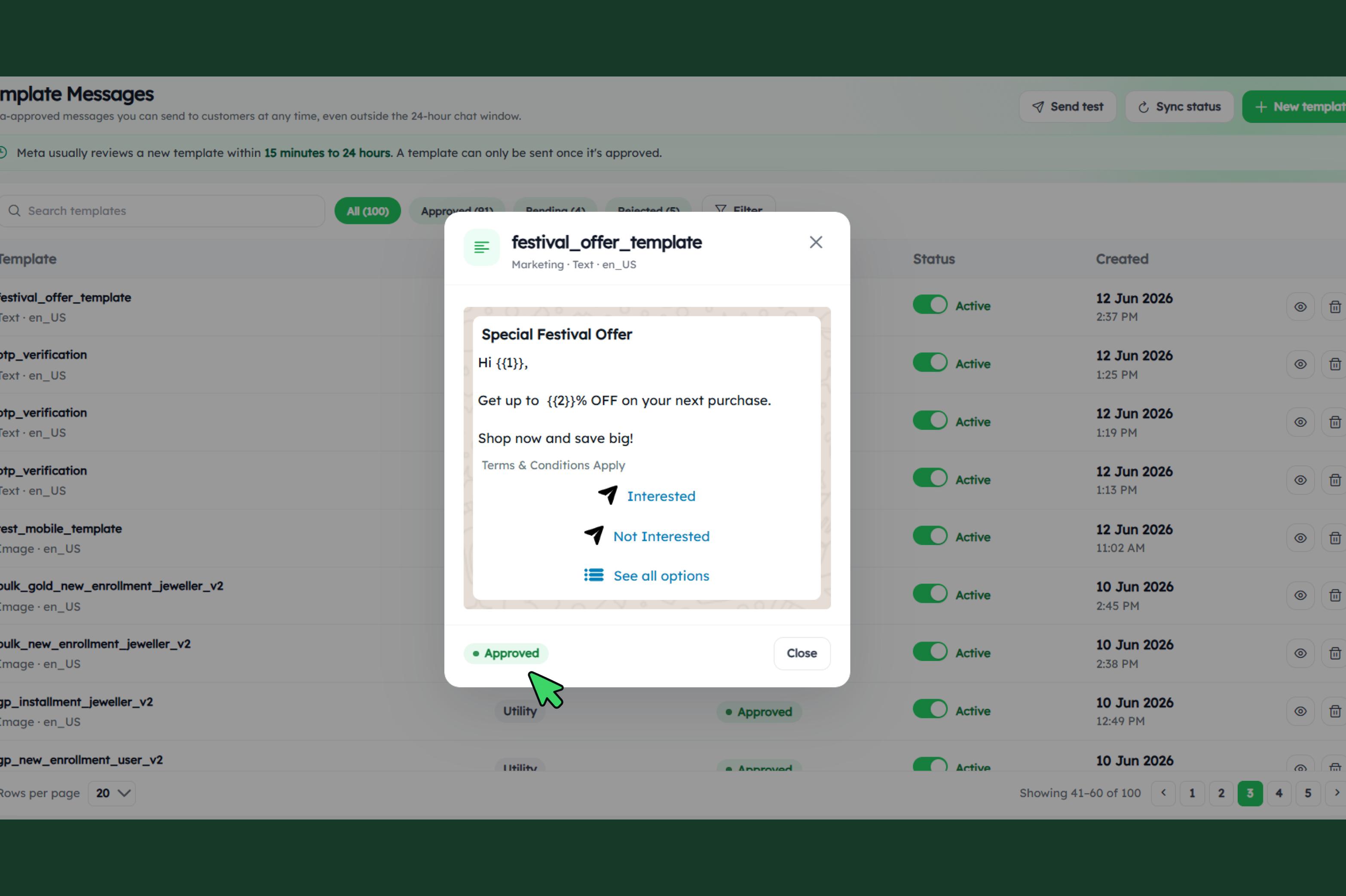Go to page 5
This screenshot has width=1346, height=896.
[x=1308, y=793]
